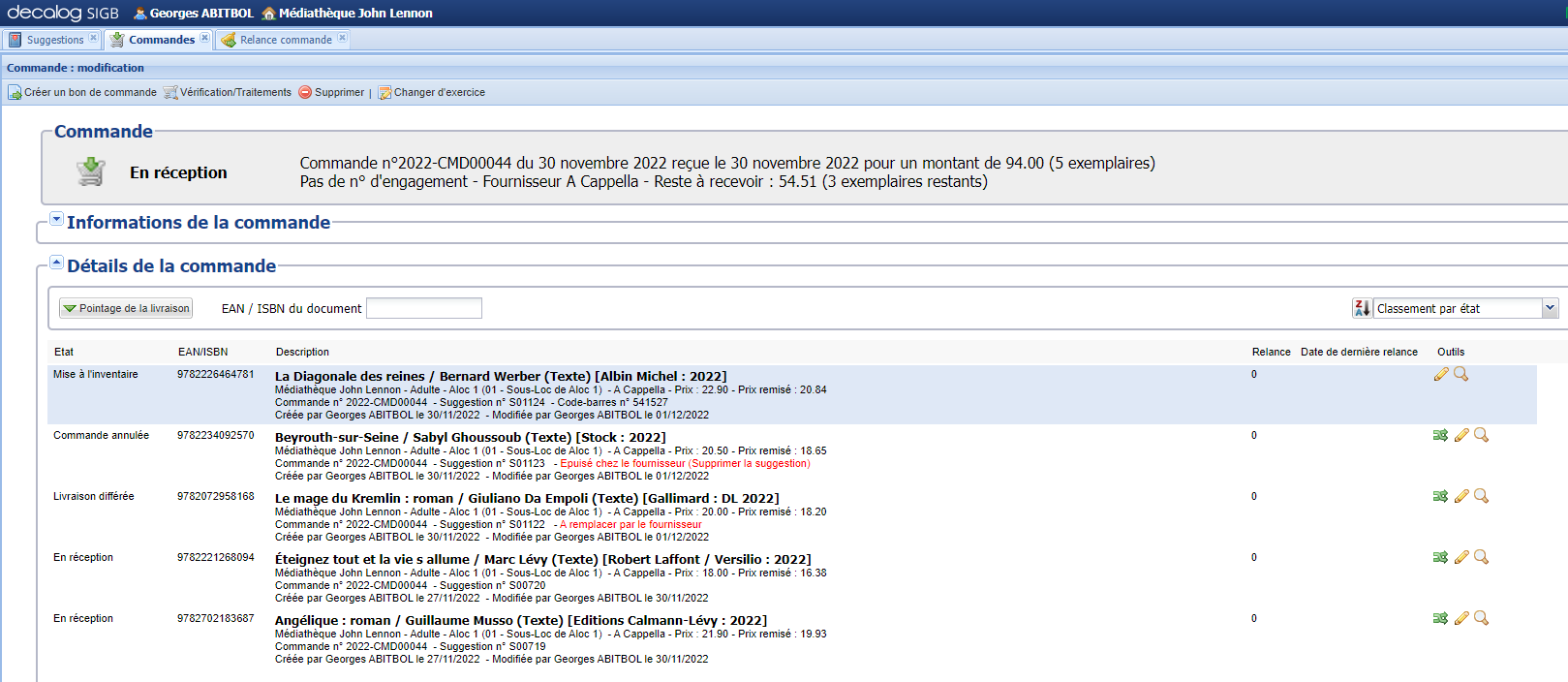Click the pencil edit icon for La Diagonale des reines
The width and height of the screenshot is (1568, 682).
(1441, 374)
